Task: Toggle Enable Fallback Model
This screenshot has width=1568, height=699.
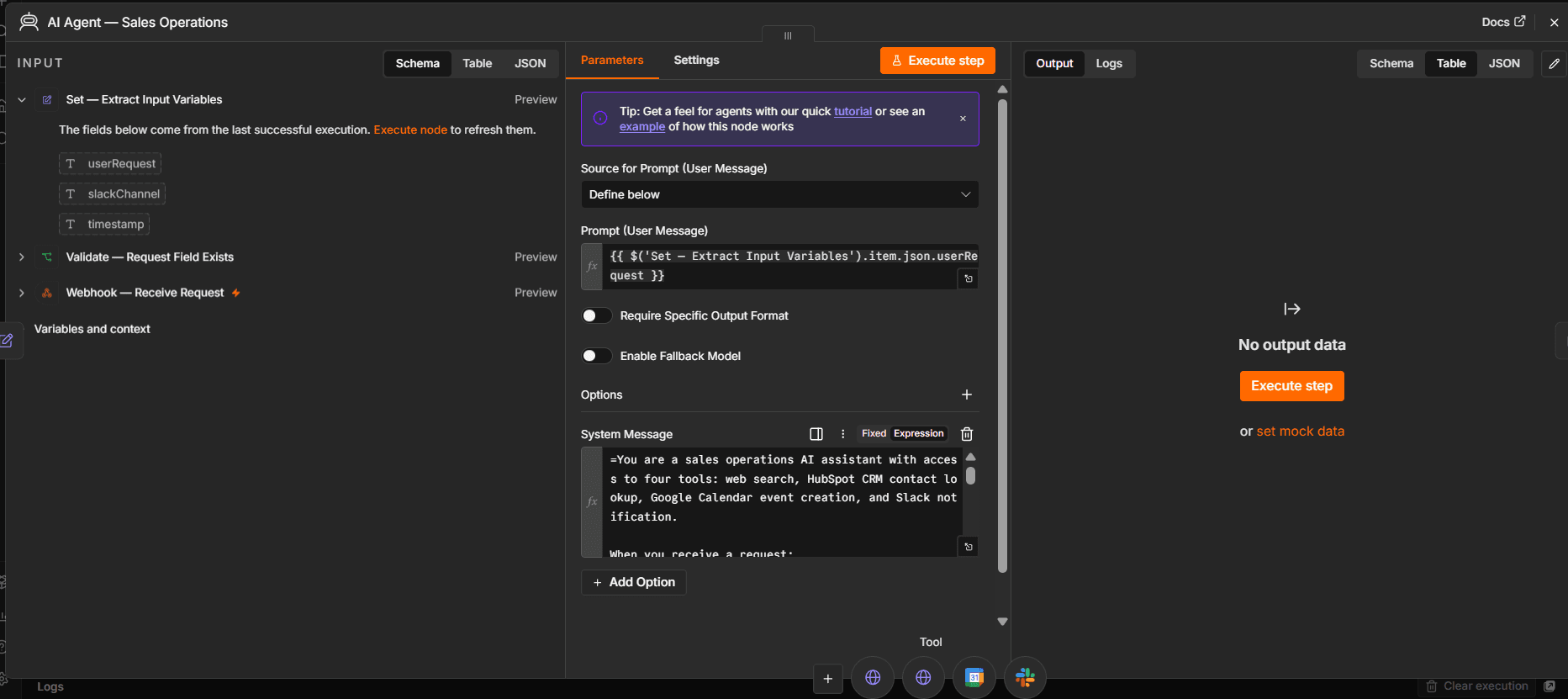Action: click(x=596, y=356)
